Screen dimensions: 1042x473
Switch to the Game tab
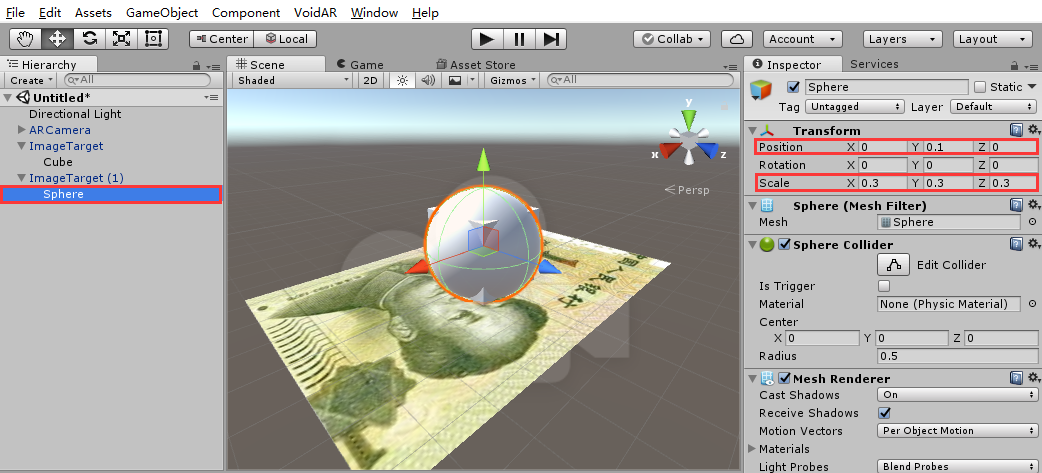[360, 64]
